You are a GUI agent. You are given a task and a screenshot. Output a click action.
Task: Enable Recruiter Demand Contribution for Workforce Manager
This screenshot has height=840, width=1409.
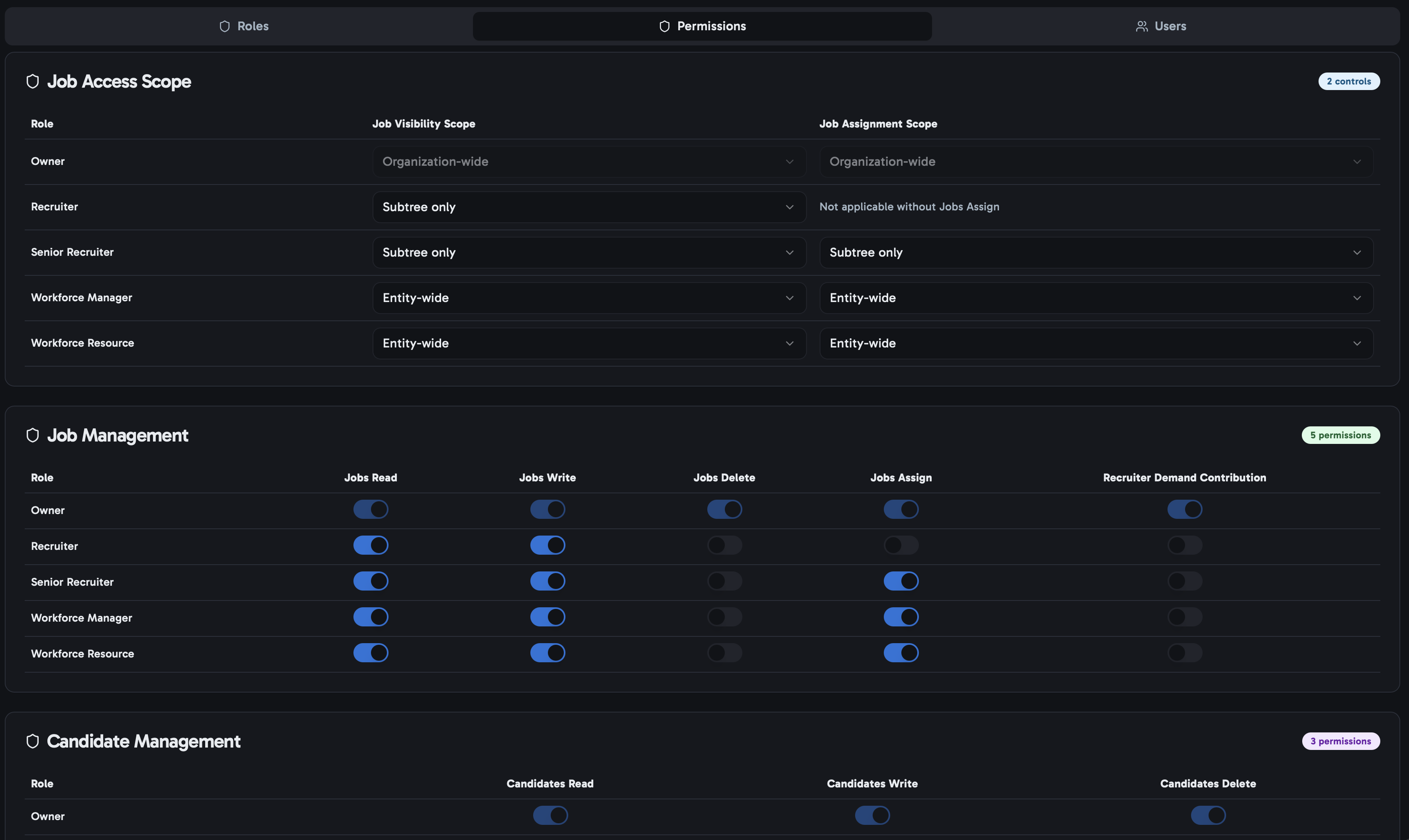coord(1185,617)
